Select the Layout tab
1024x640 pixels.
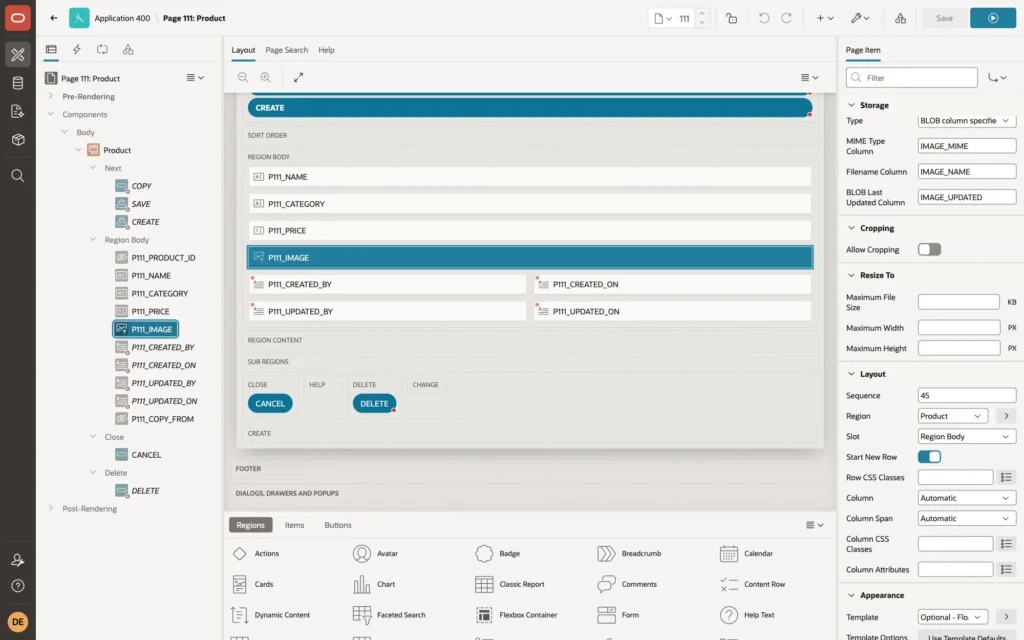(x=243, y=50)
